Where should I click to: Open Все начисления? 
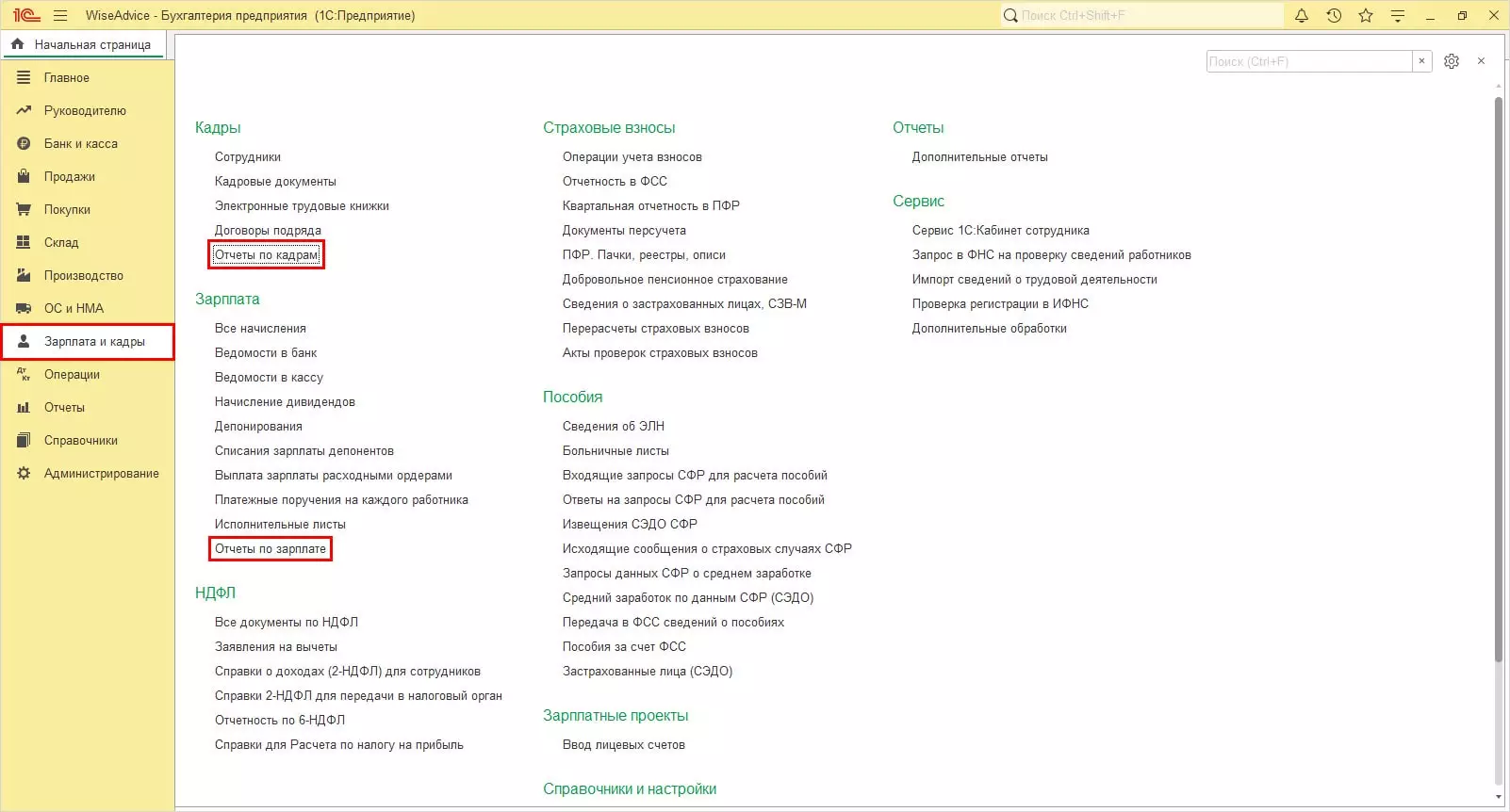(x=260, y=328)
